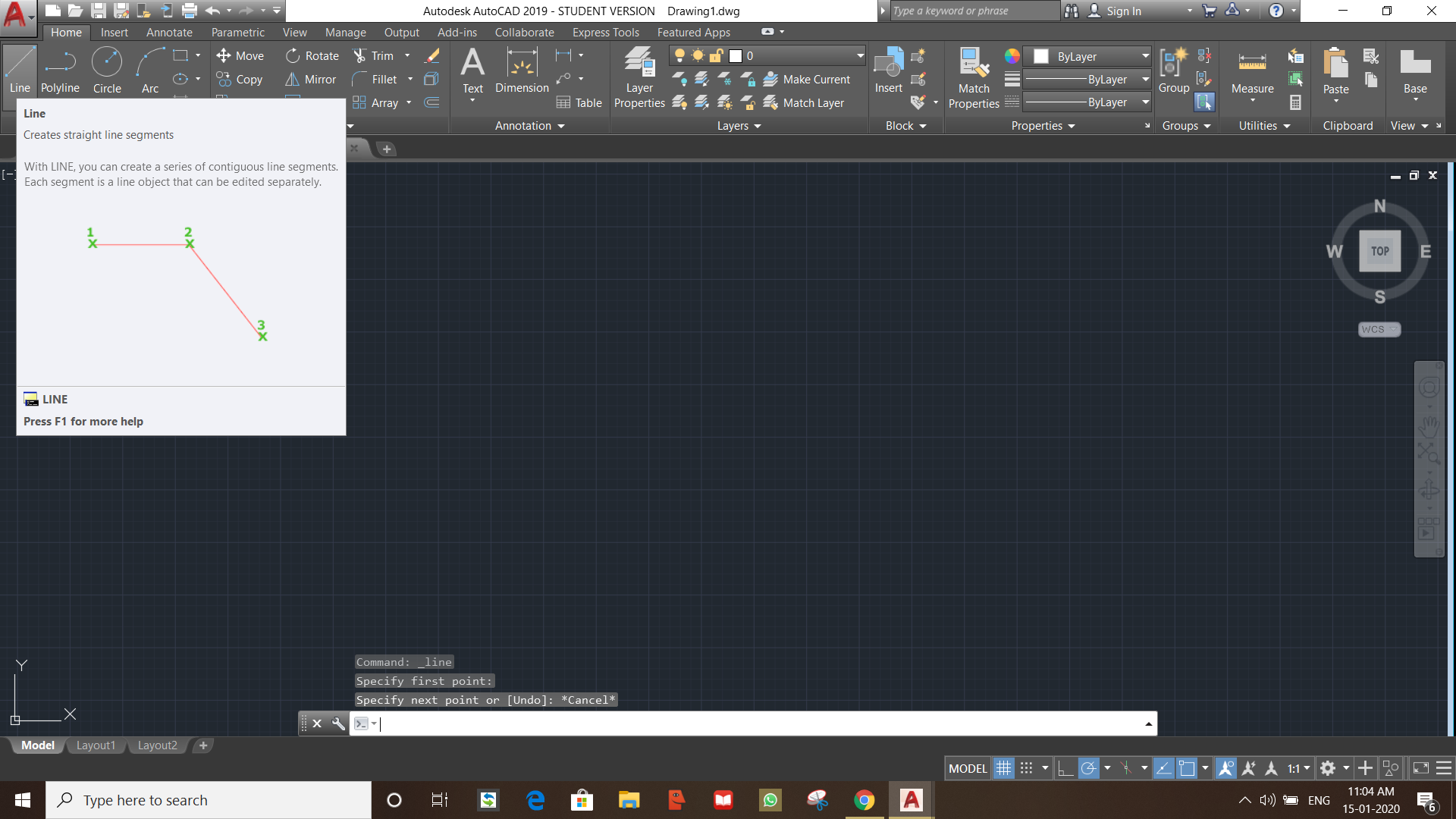The image size is (1456, 819).
Task: Select the Line tool in Draw panel
Action: 19,69
